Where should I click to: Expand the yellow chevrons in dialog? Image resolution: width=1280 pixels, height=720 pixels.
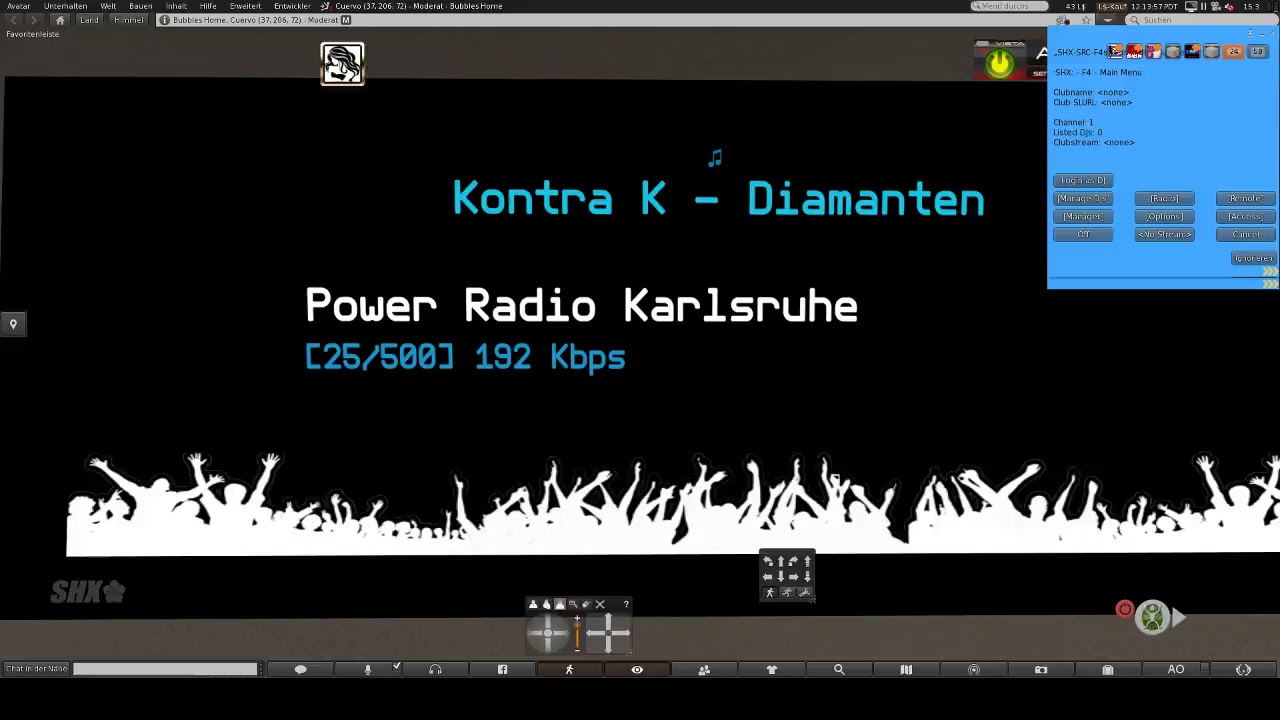pyautogui.click(x=1269, y=271)
